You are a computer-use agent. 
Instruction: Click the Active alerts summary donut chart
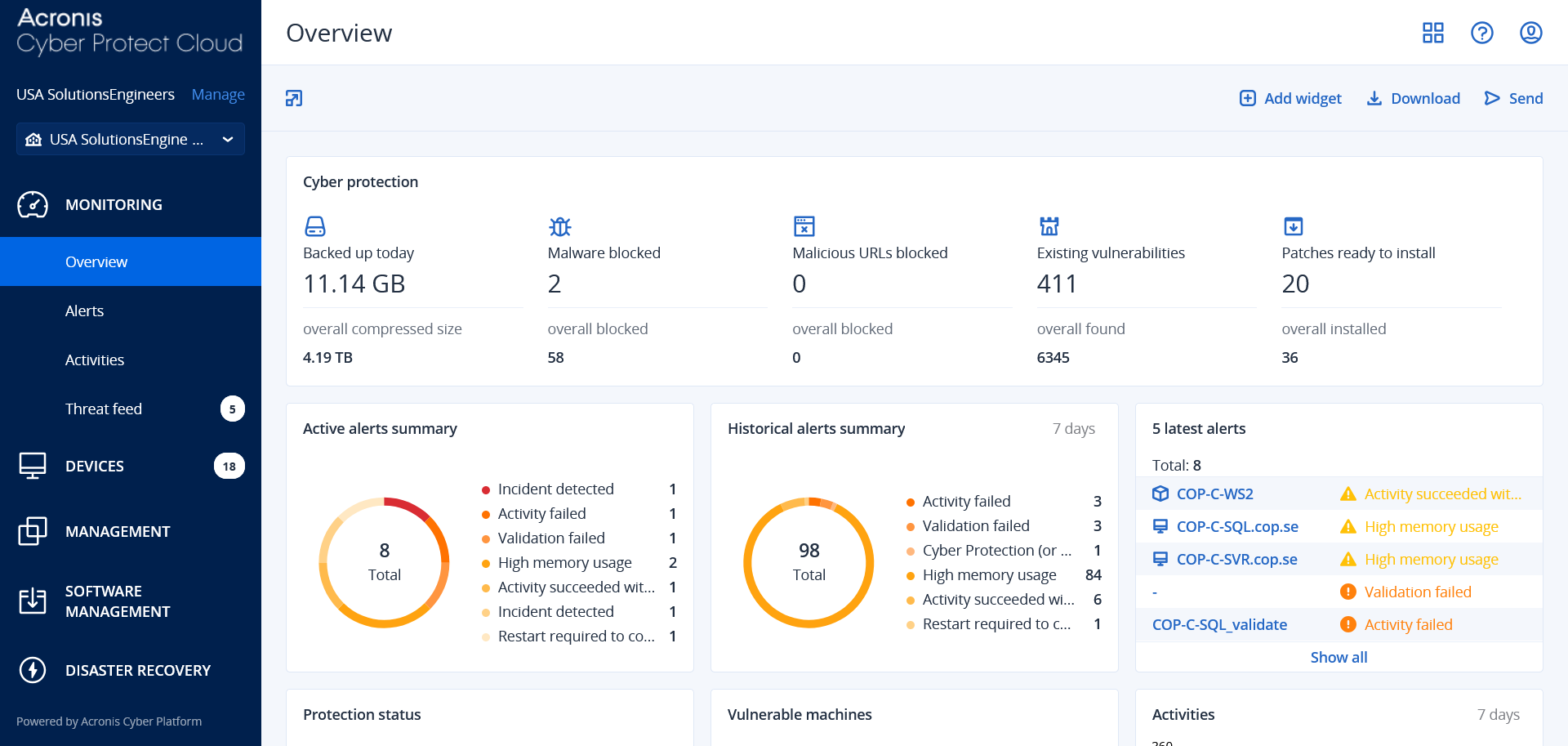point(384,562)
